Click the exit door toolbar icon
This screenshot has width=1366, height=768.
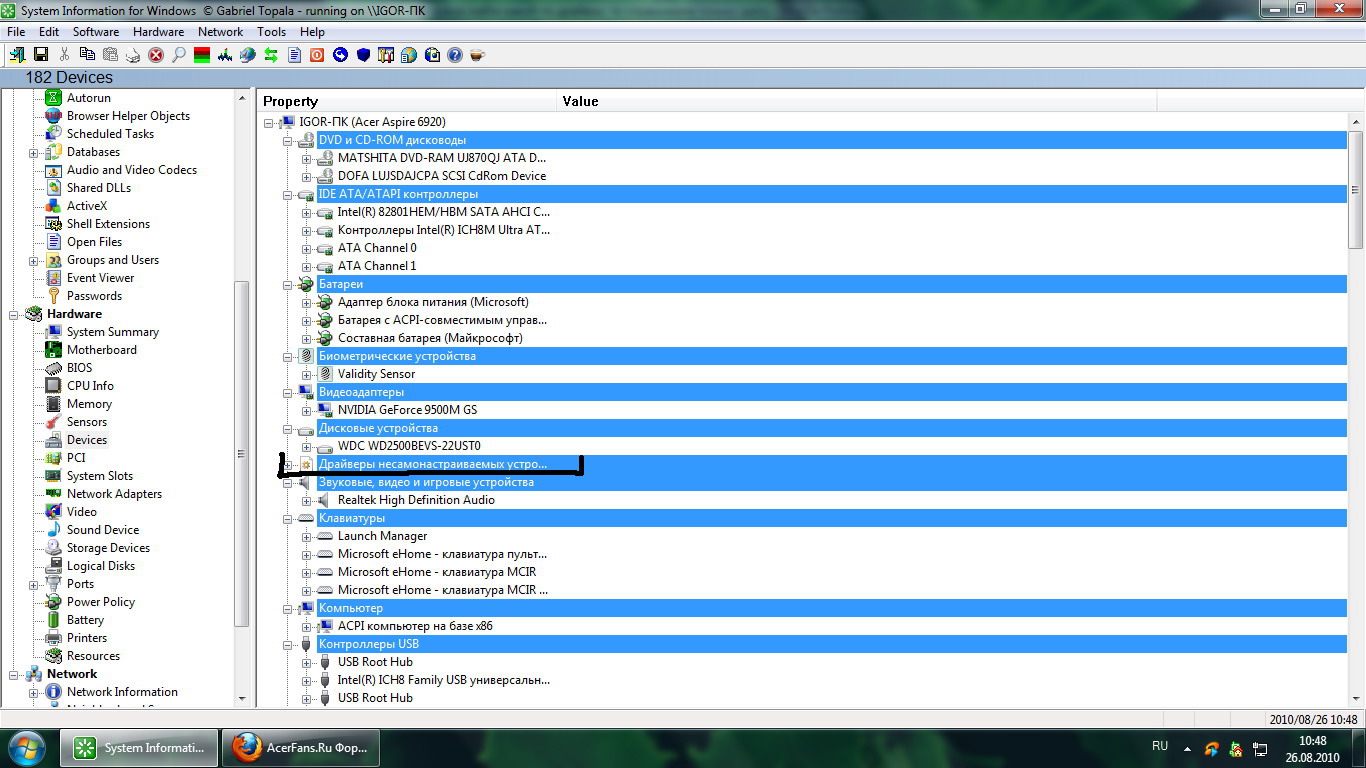[x=18, y=54]
